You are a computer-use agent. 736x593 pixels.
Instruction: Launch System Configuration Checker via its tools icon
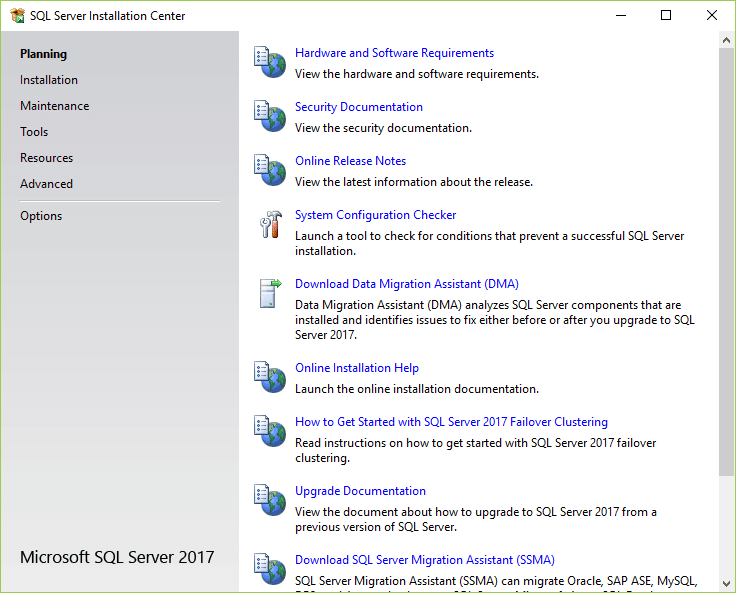[270, 225]
